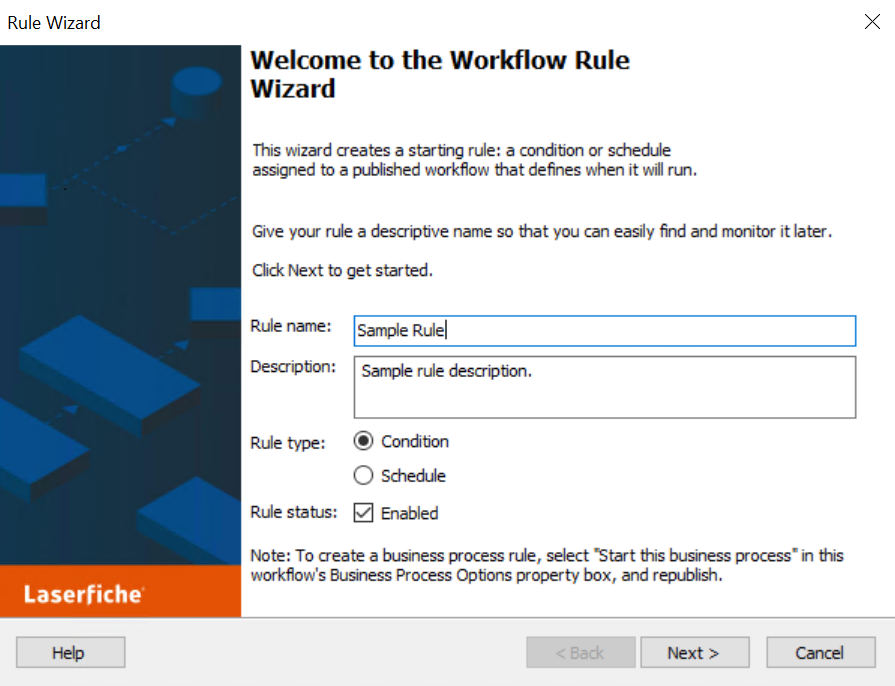
Task: Click into the Rule name field
Action: point(604,331)
